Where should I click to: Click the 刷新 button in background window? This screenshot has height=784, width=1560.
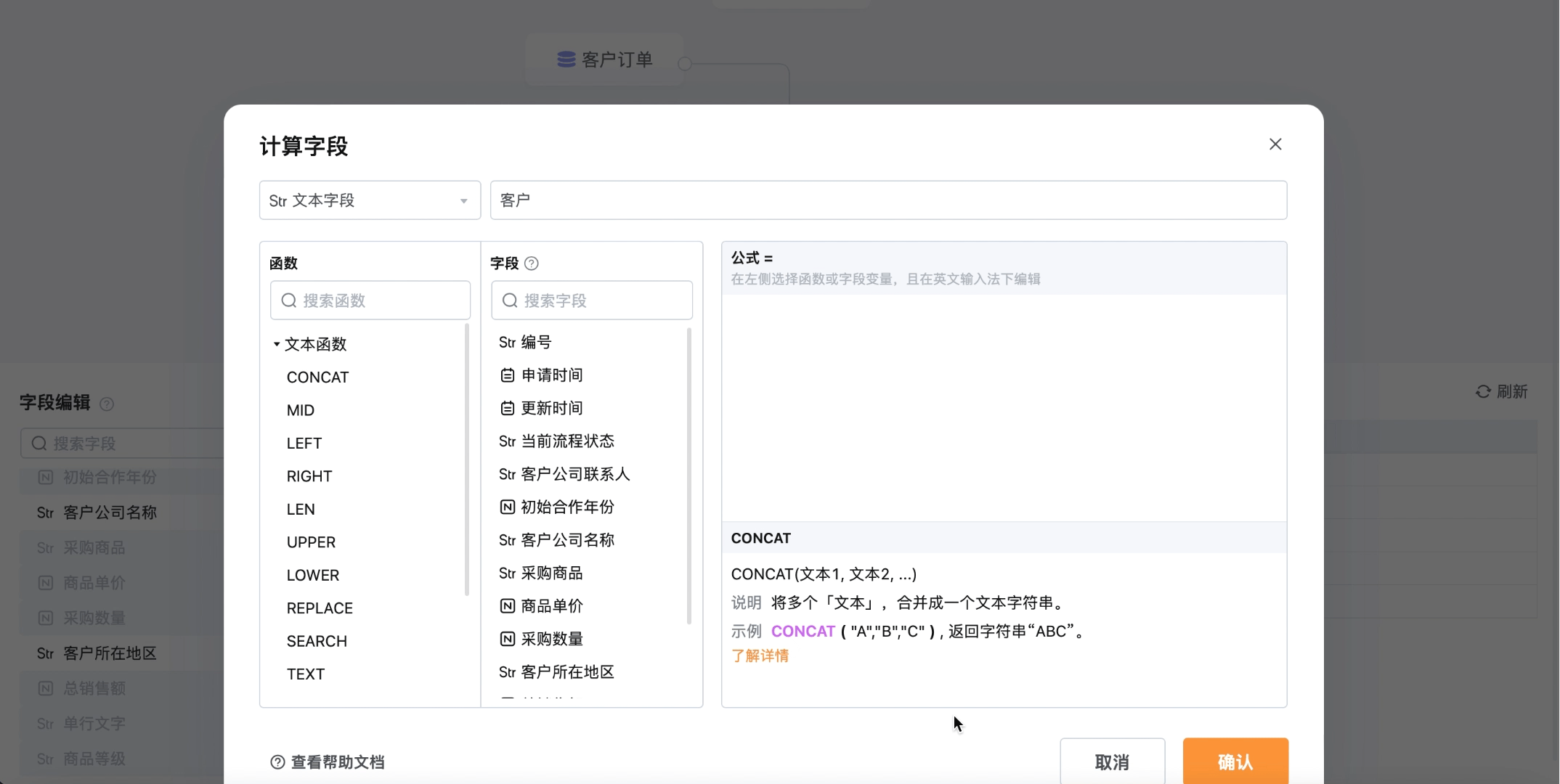coord(1501,392)
